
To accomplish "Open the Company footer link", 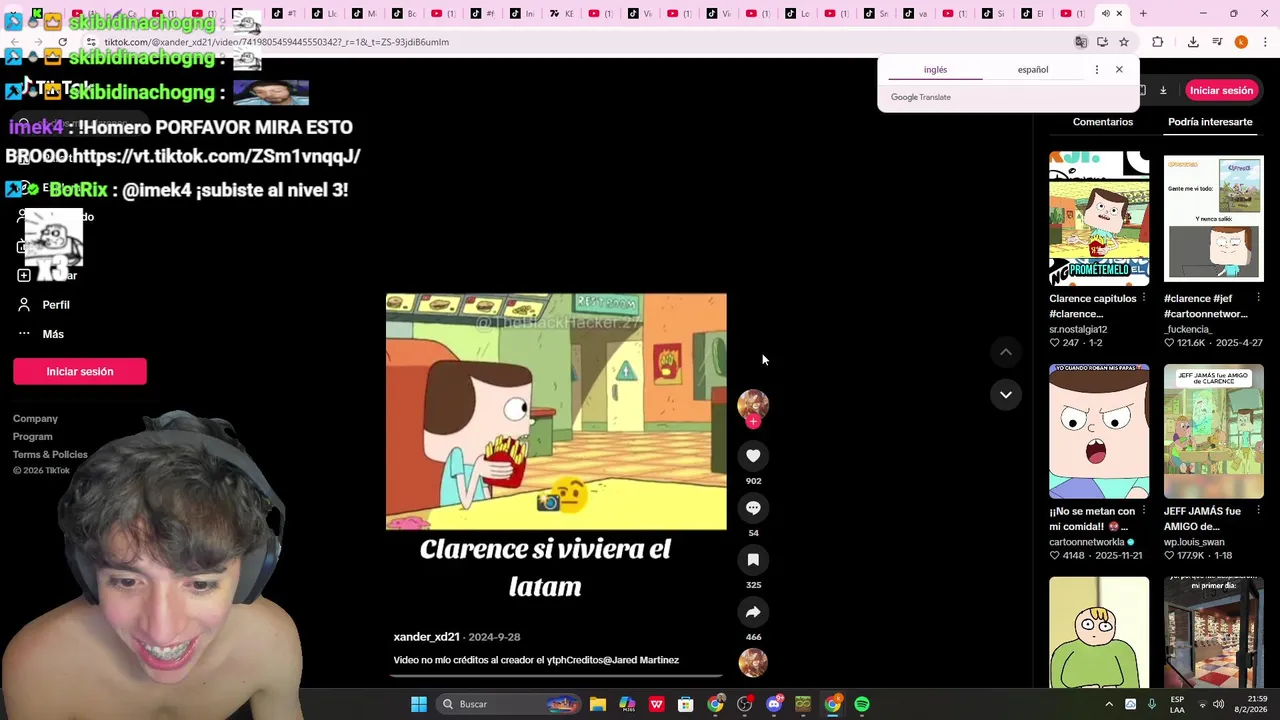I will click(x=35, y=419).
